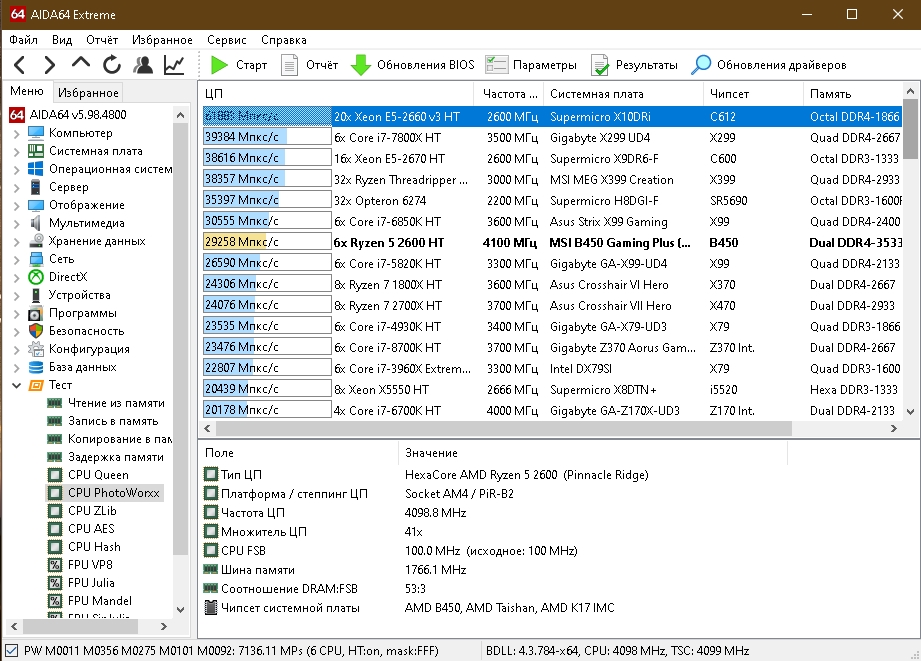Expand the Программы node arrow
Screen dimensions: 921x661
click(16, 313)
